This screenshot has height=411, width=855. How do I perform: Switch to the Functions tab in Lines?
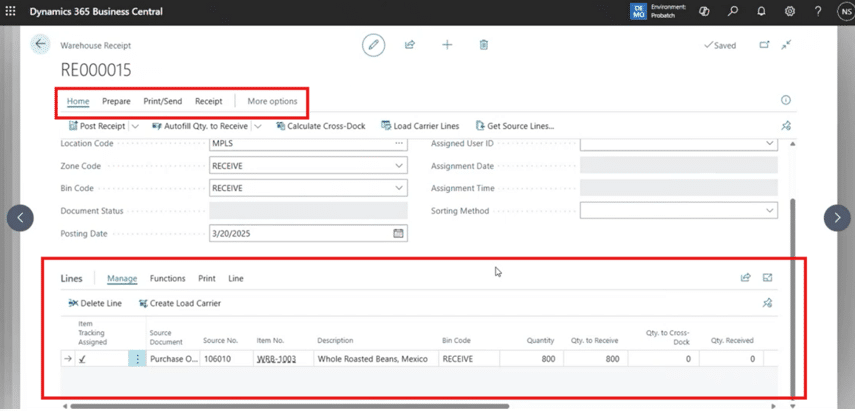(x=167, y=278)
